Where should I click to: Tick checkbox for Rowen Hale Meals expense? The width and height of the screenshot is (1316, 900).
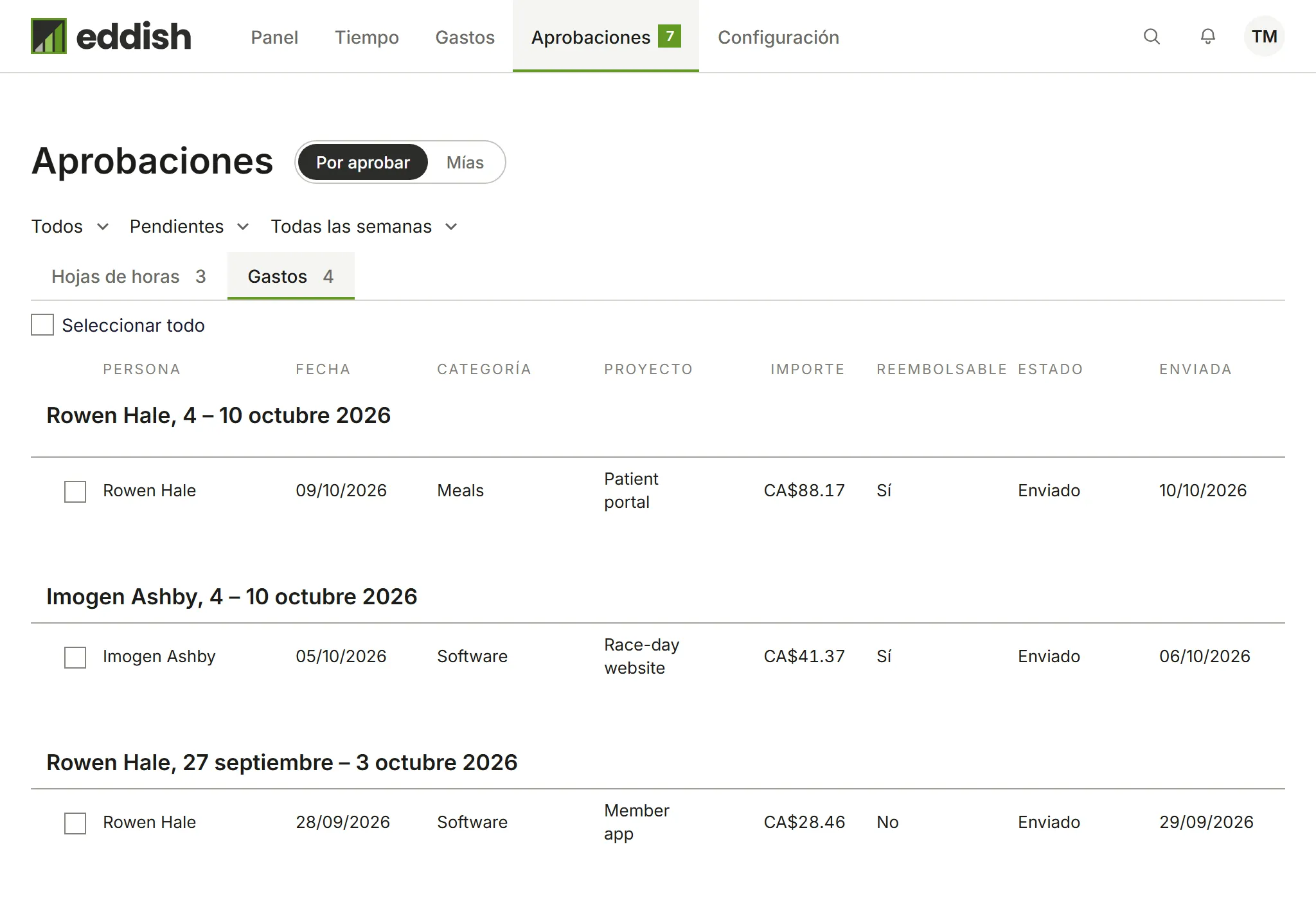pyautogui.click(x=75, y=492)
